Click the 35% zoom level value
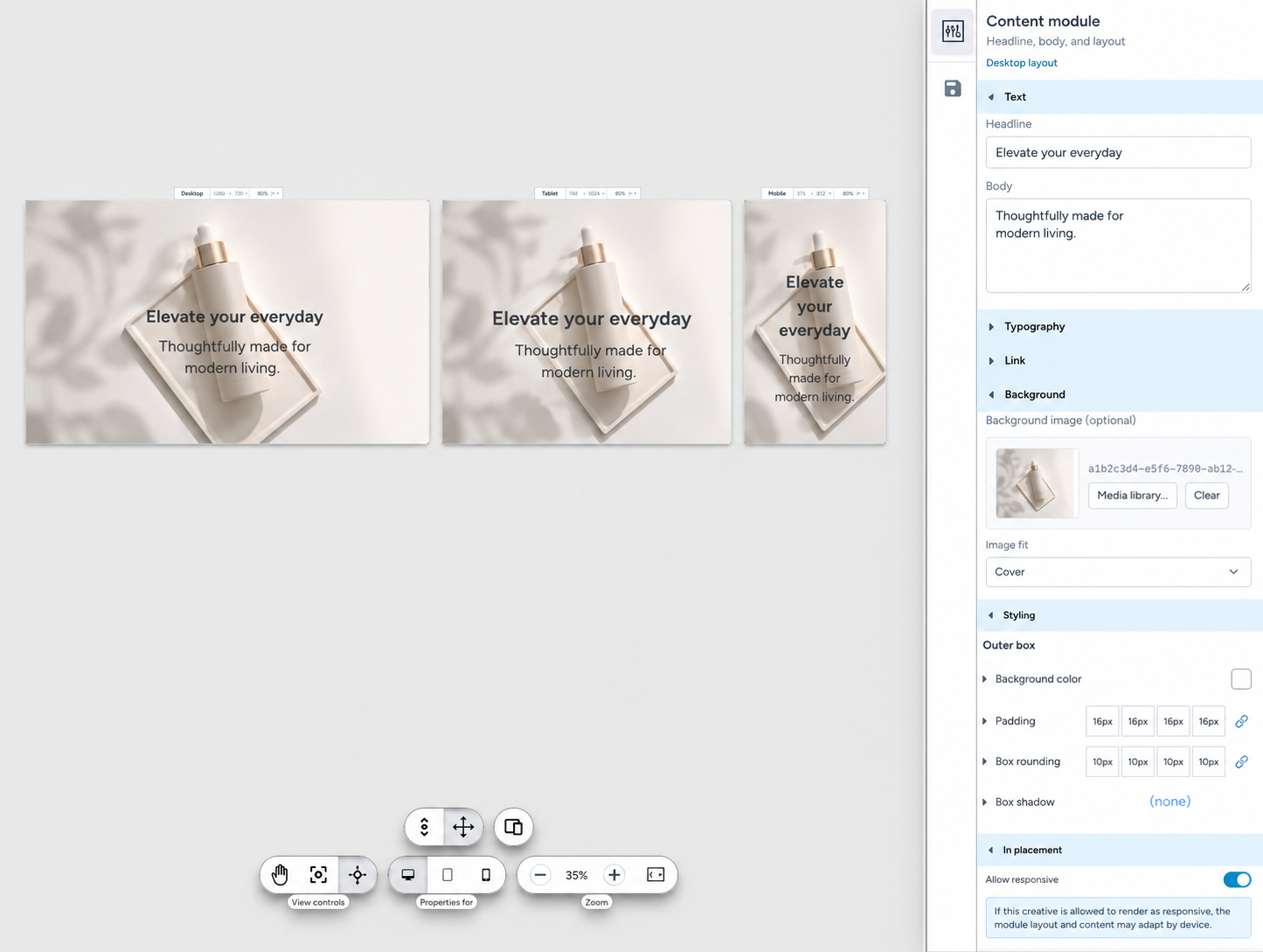1263x952 pixels. click(577, 875)
